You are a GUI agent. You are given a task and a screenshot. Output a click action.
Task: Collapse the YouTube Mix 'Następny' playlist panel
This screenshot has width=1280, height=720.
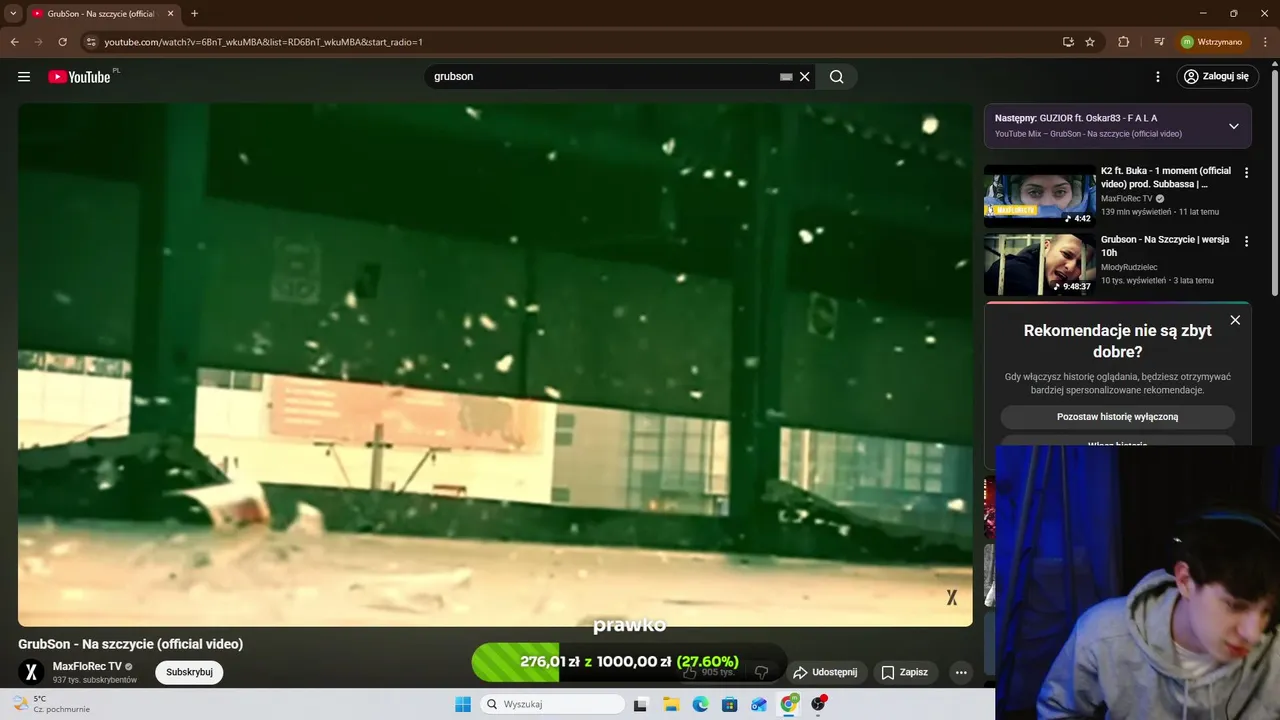pos(1233,126)
